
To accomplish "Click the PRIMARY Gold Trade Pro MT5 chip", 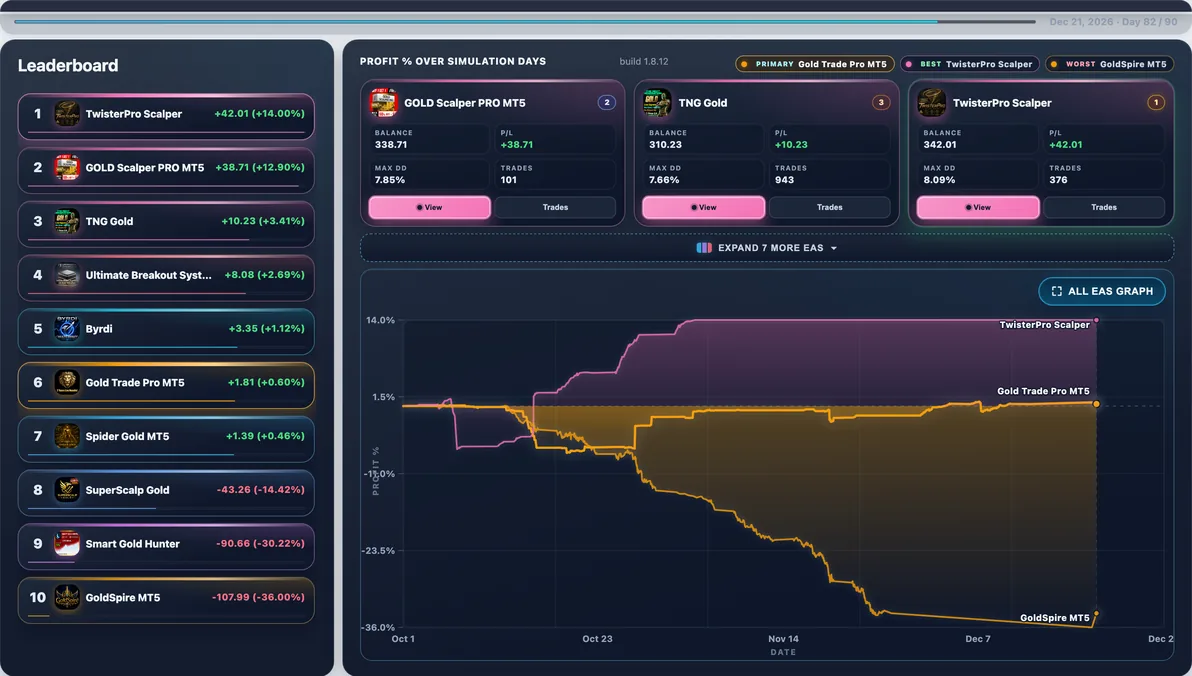I will click(x=814, y=64).
